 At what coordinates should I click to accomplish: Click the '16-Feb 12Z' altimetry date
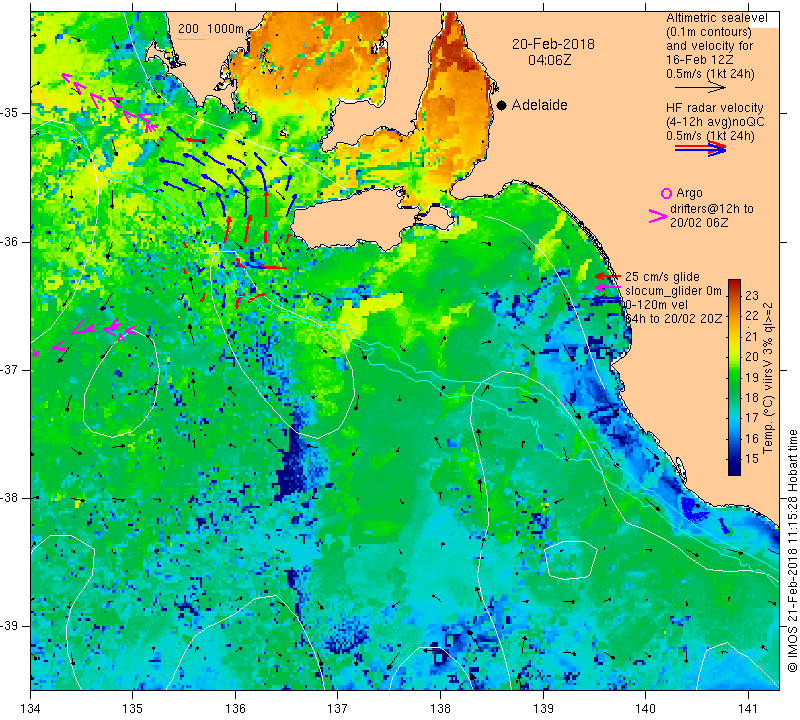coord(699,60)
